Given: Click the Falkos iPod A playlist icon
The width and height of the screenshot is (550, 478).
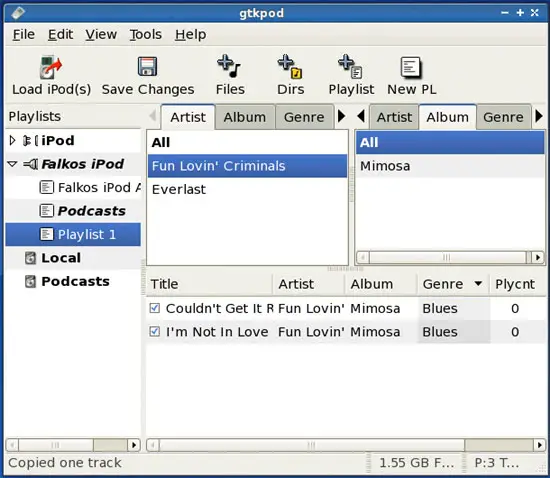Looking at the screenshot, I should (47, 187).
